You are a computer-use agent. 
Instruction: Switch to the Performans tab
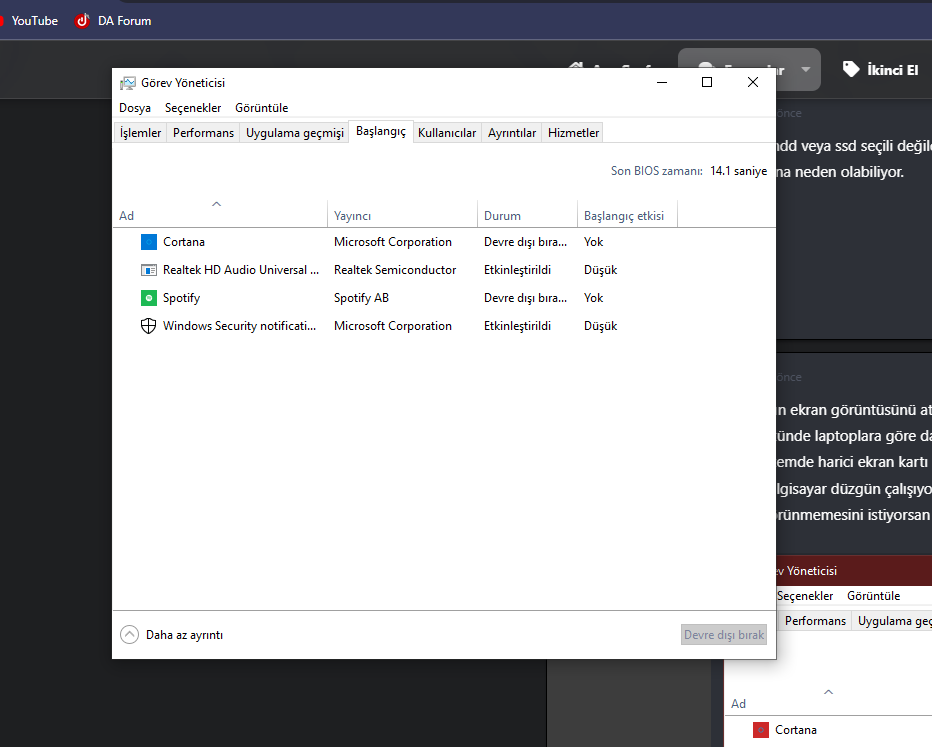tap(203, 133)
